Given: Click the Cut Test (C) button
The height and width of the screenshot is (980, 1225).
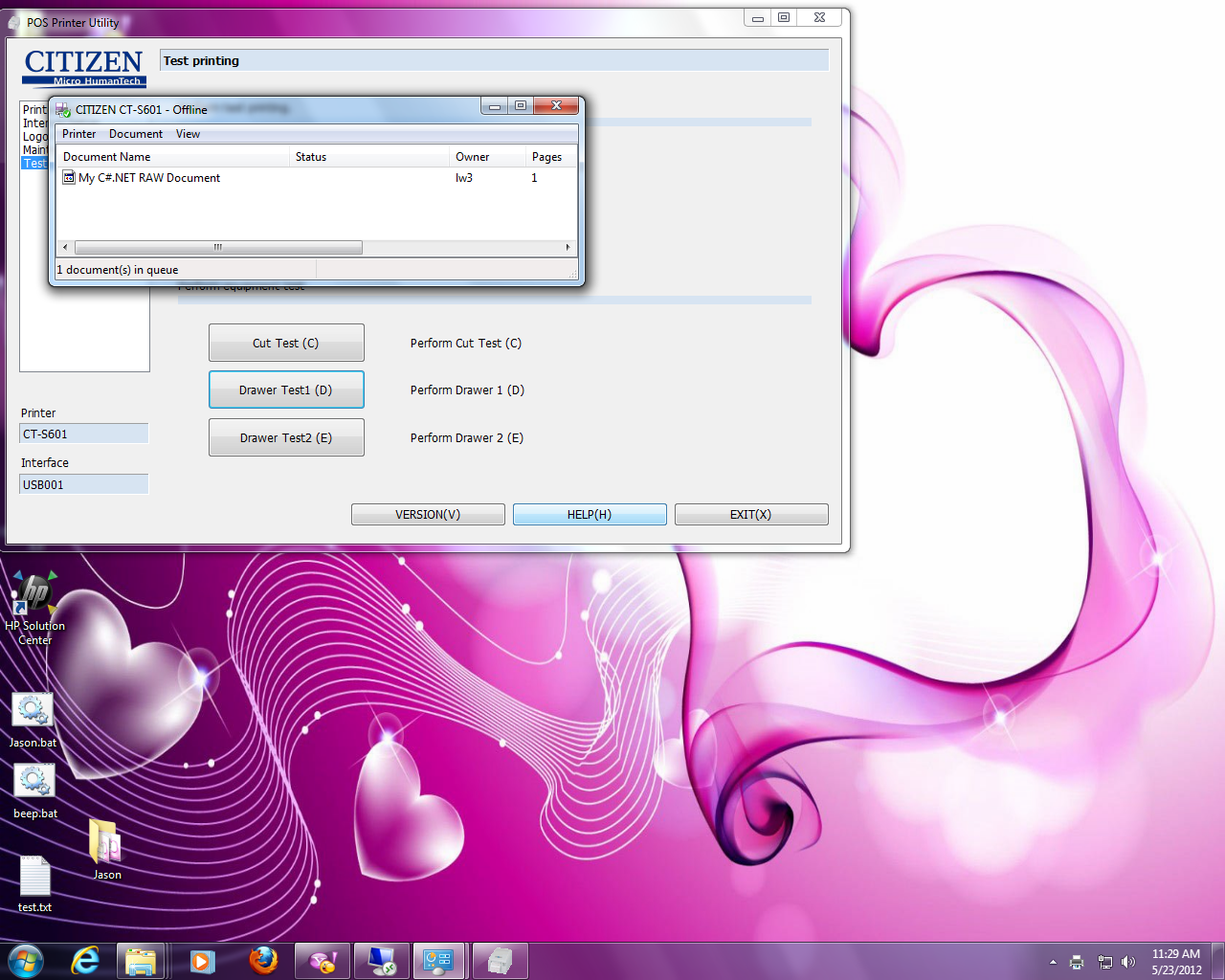Looking at the screenshot, I should point(286,343).
